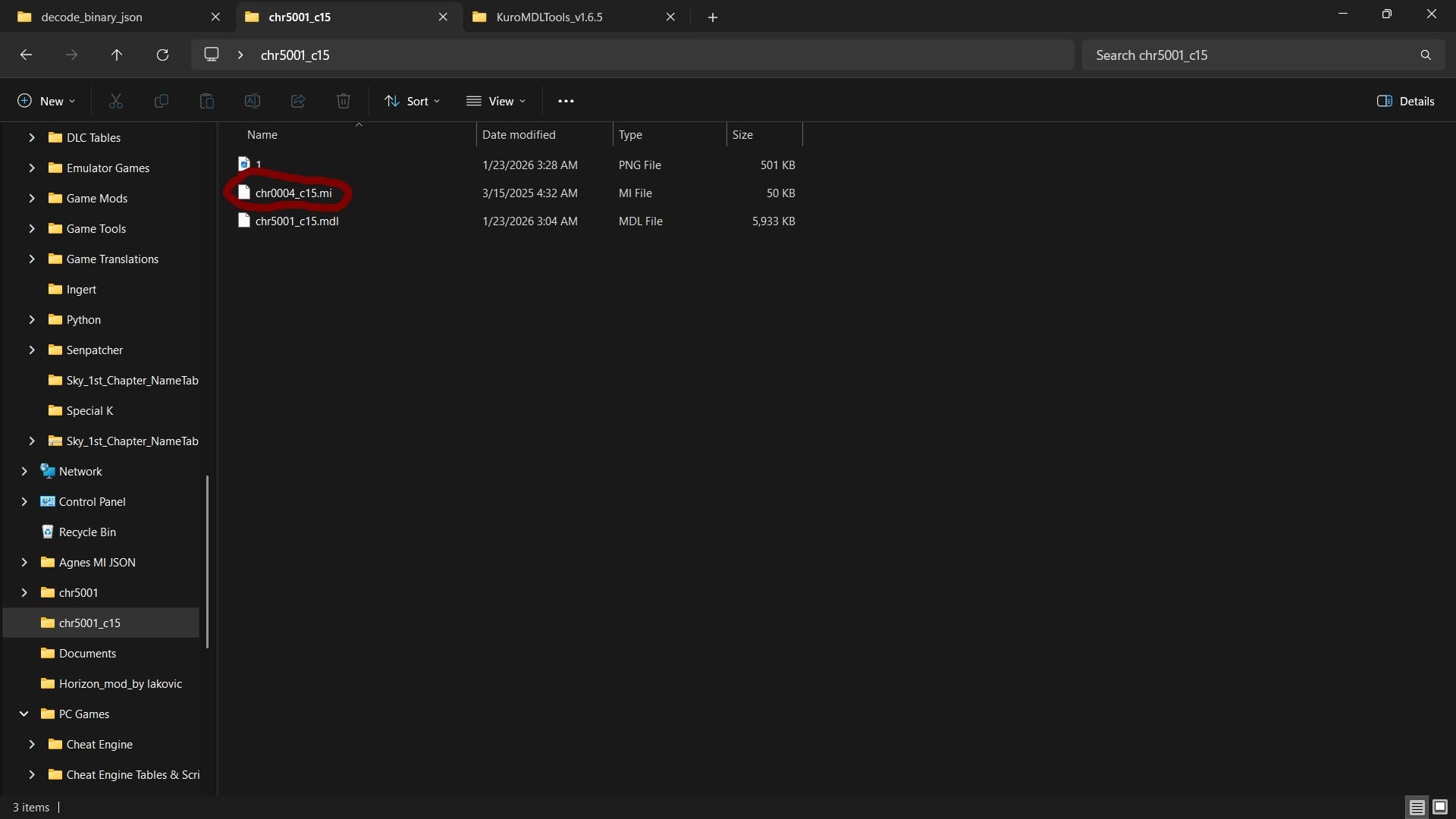
Task: Click the Rename icon in toolbar
Action: [253, 101]
